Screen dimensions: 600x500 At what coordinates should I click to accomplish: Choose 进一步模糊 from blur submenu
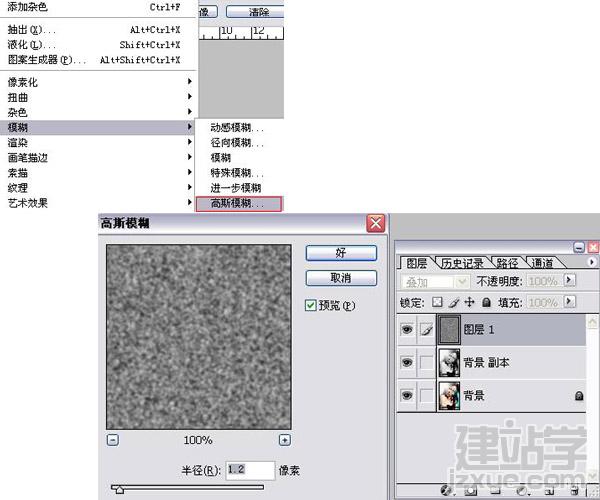(x=239, y=187)
